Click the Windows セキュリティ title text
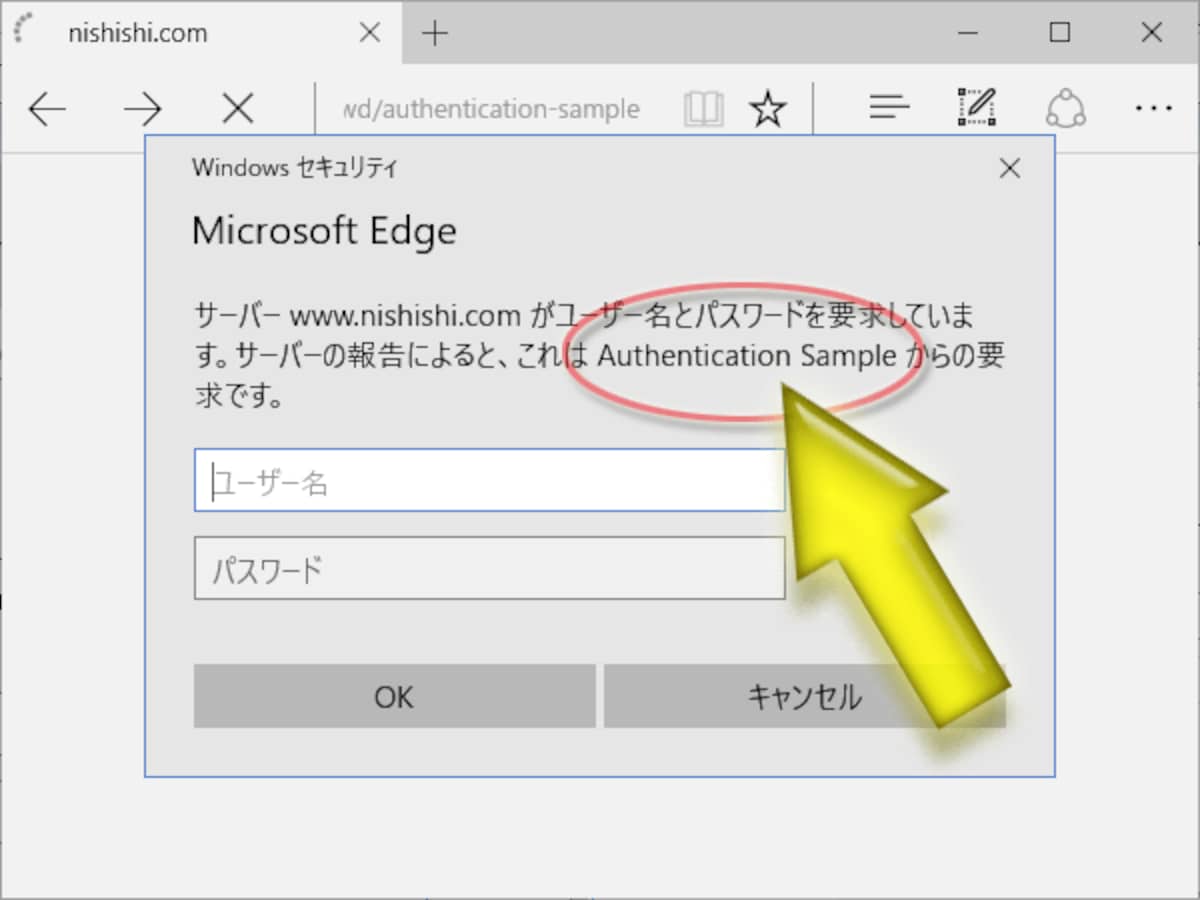Viewport: 1200px width, 900px height. (294, 168)
